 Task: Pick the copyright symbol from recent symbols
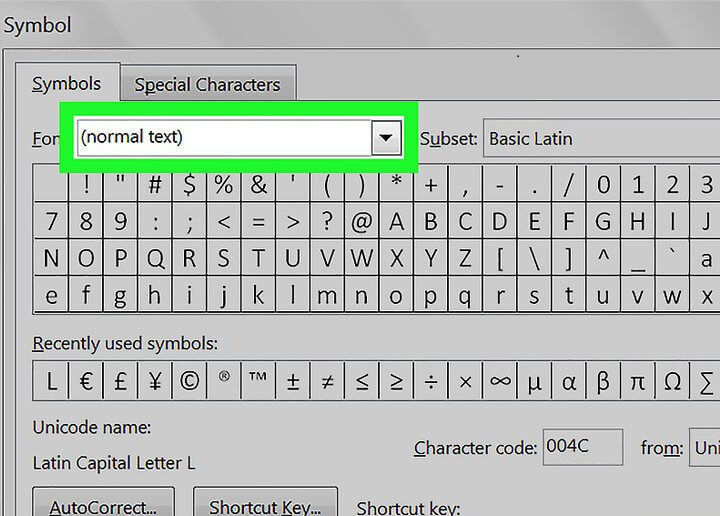pyautogui.click(x=189, y=382)
